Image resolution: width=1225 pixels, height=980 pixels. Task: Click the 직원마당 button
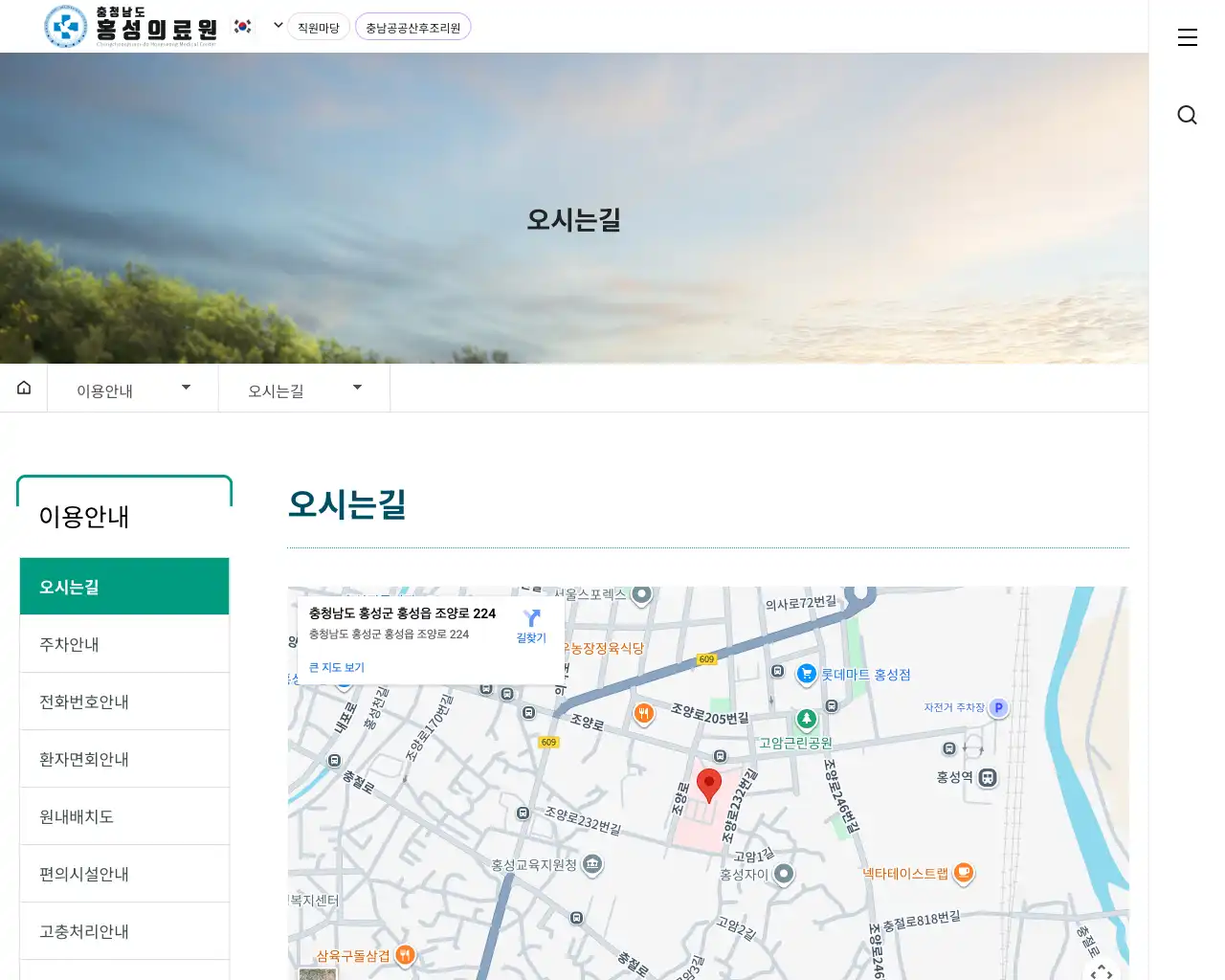point(318,28)
